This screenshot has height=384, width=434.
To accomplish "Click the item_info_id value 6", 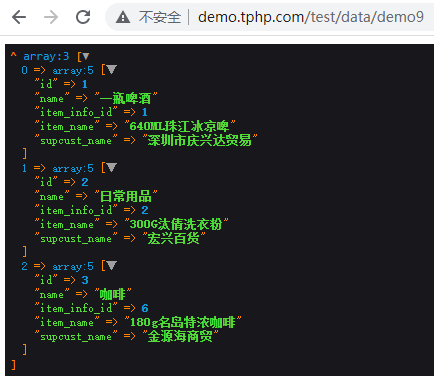I will 145,308.
